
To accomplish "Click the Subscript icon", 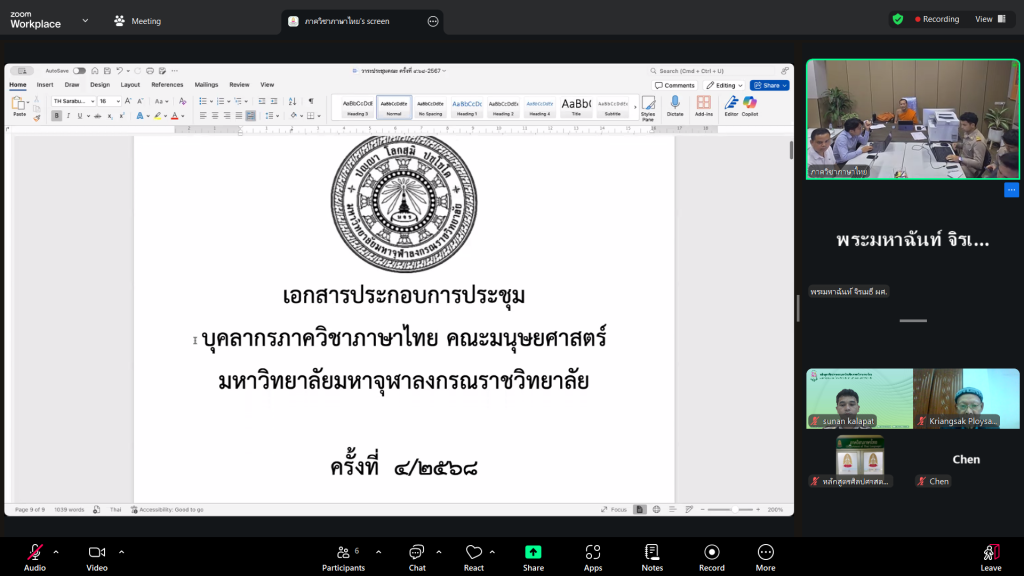I will pos(110,116).
